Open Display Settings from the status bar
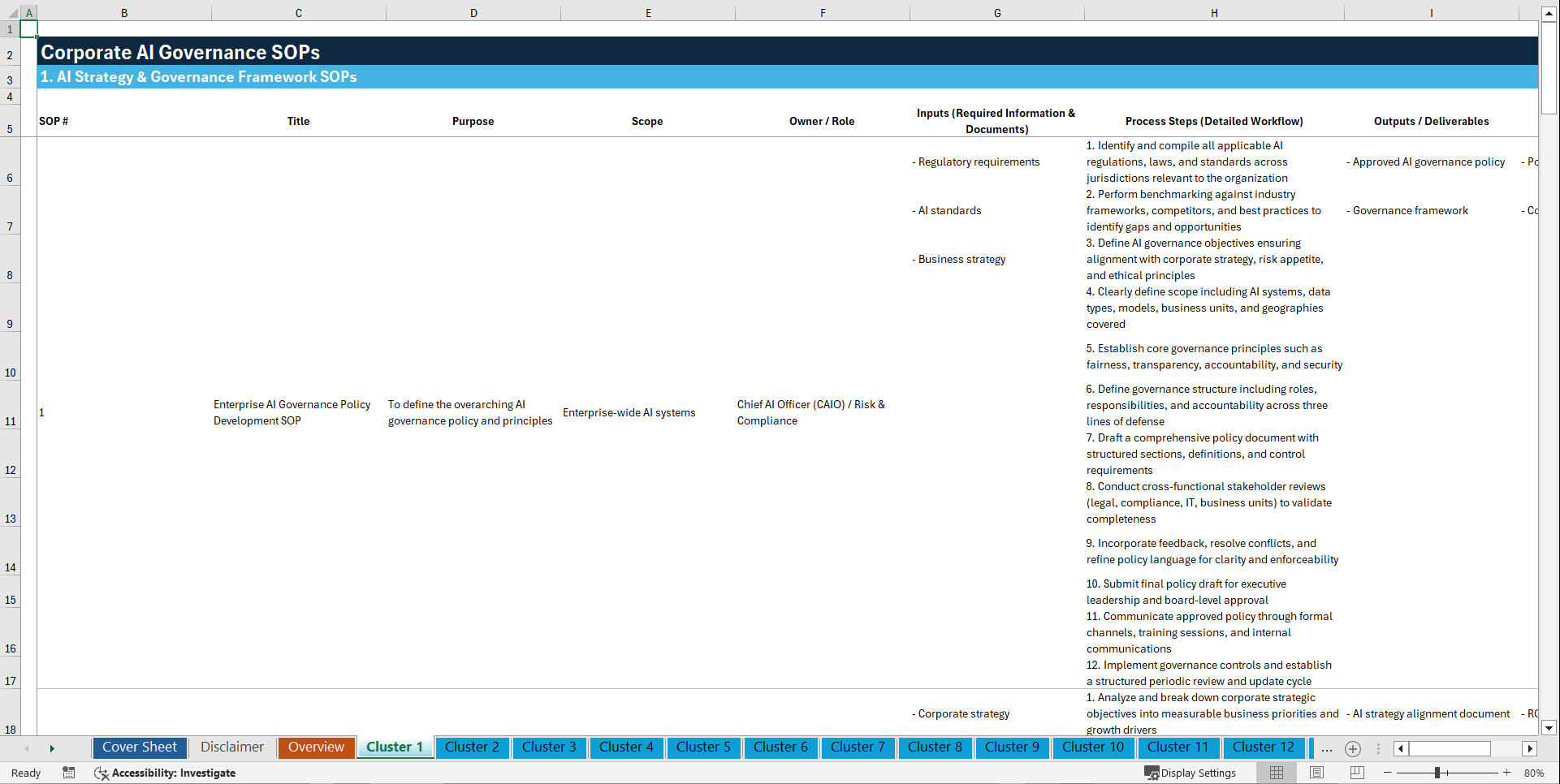Viewport: 1560px width, 784px height. (x=1191, y=773)
